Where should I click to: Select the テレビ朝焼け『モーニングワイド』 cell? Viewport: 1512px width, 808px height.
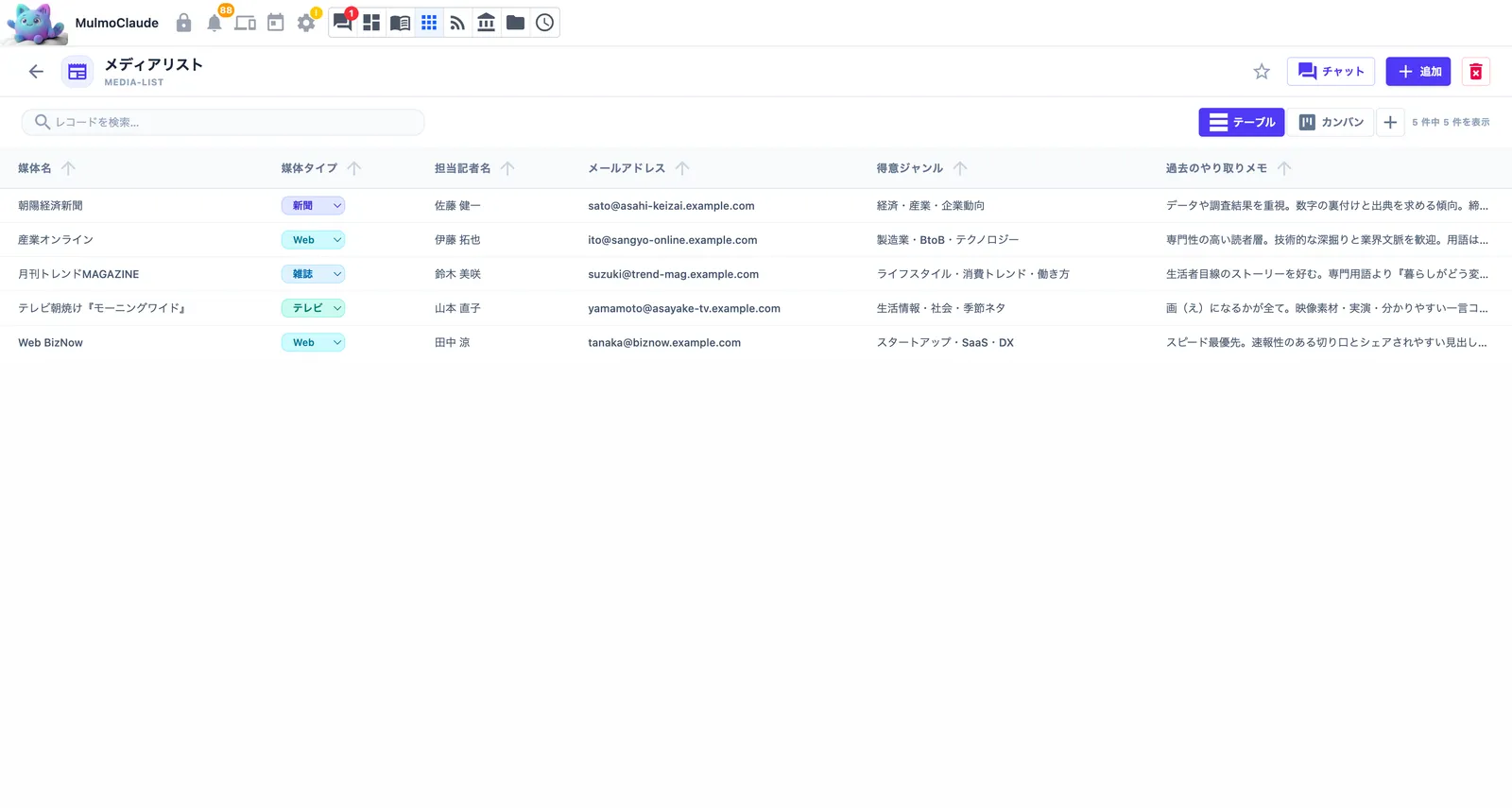click(x=102, y=308)
